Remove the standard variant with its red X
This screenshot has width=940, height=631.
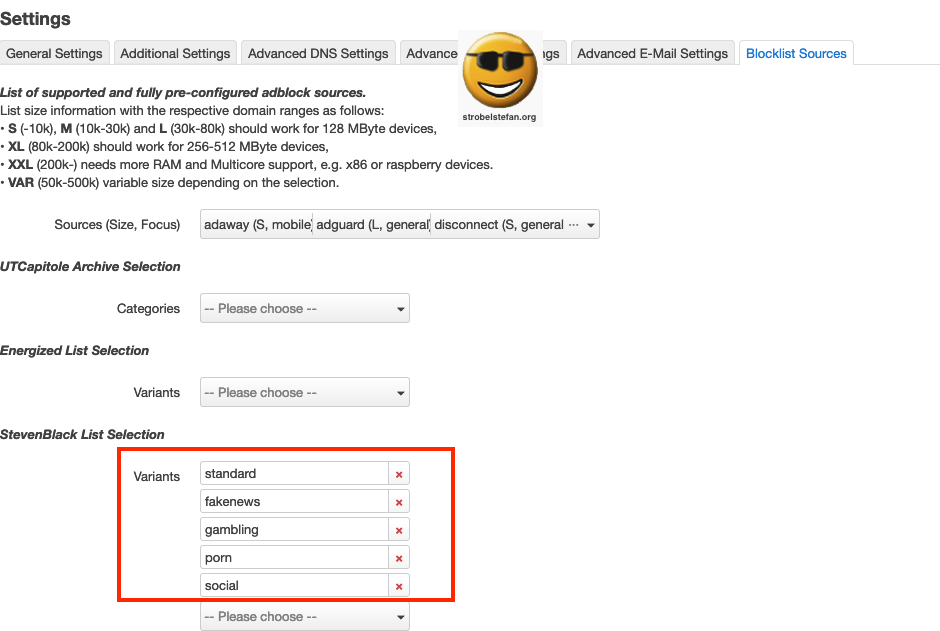click(x=399, y=474)
